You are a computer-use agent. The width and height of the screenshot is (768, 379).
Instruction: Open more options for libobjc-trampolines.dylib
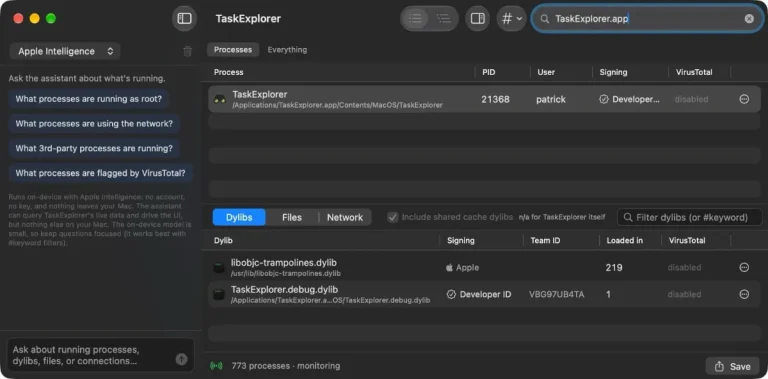tap(744, 267)
